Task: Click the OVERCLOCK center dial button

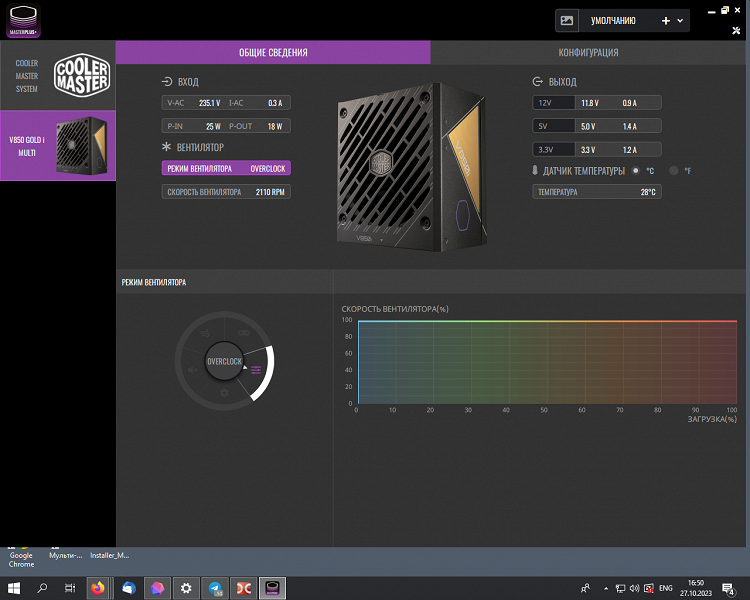Action: click(224, 361)
